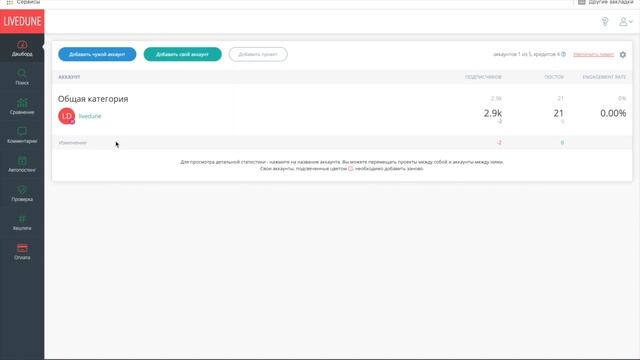Open the Оплата payment section

(22, 251)
